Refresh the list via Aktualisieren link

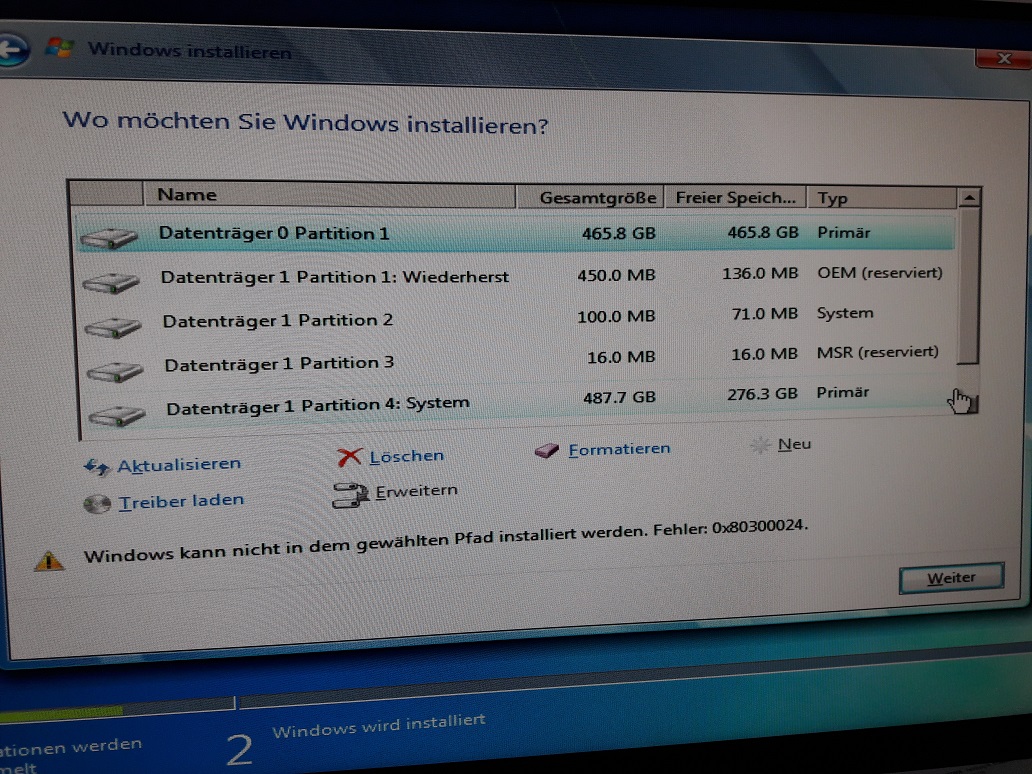pyautogui.click(x=179, y=465)
